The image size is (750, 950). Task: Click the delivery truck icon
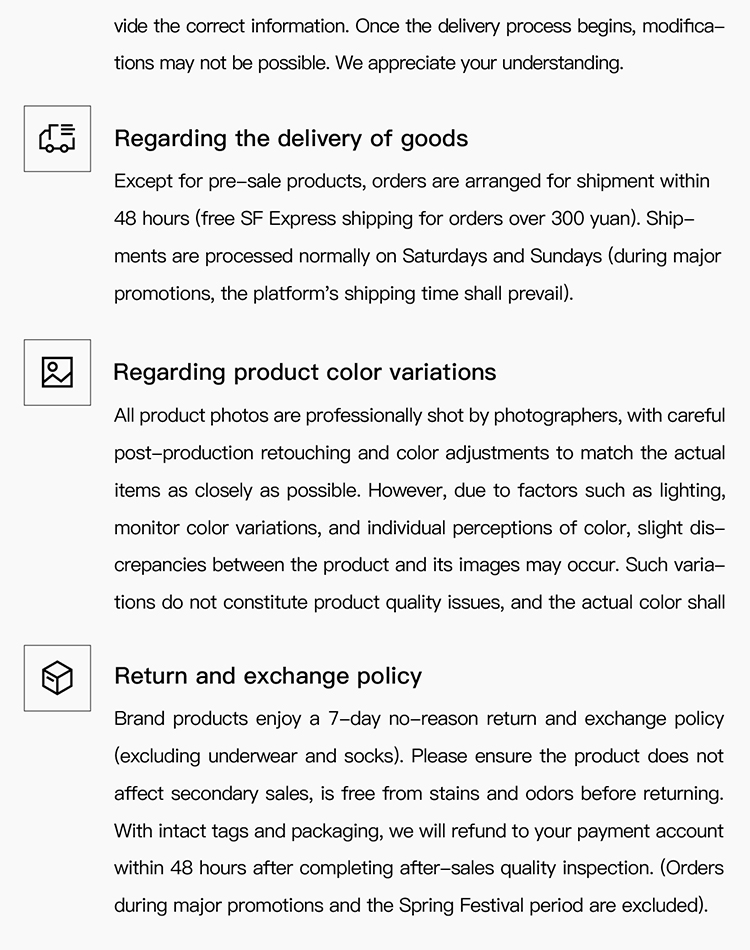[x=57, y=138]
